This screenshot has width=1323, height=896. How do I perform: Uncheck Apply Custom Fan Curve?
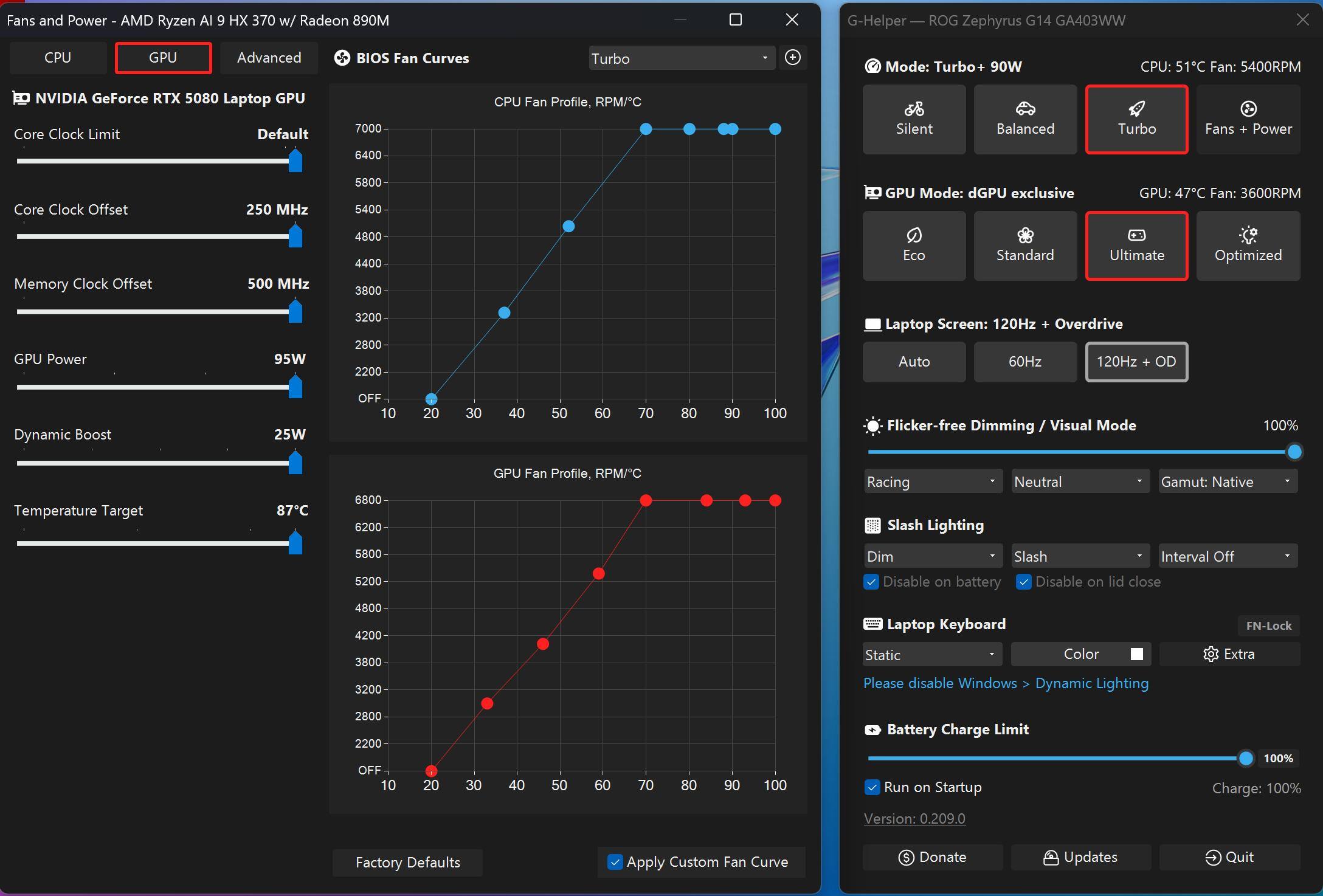[615, 862]
